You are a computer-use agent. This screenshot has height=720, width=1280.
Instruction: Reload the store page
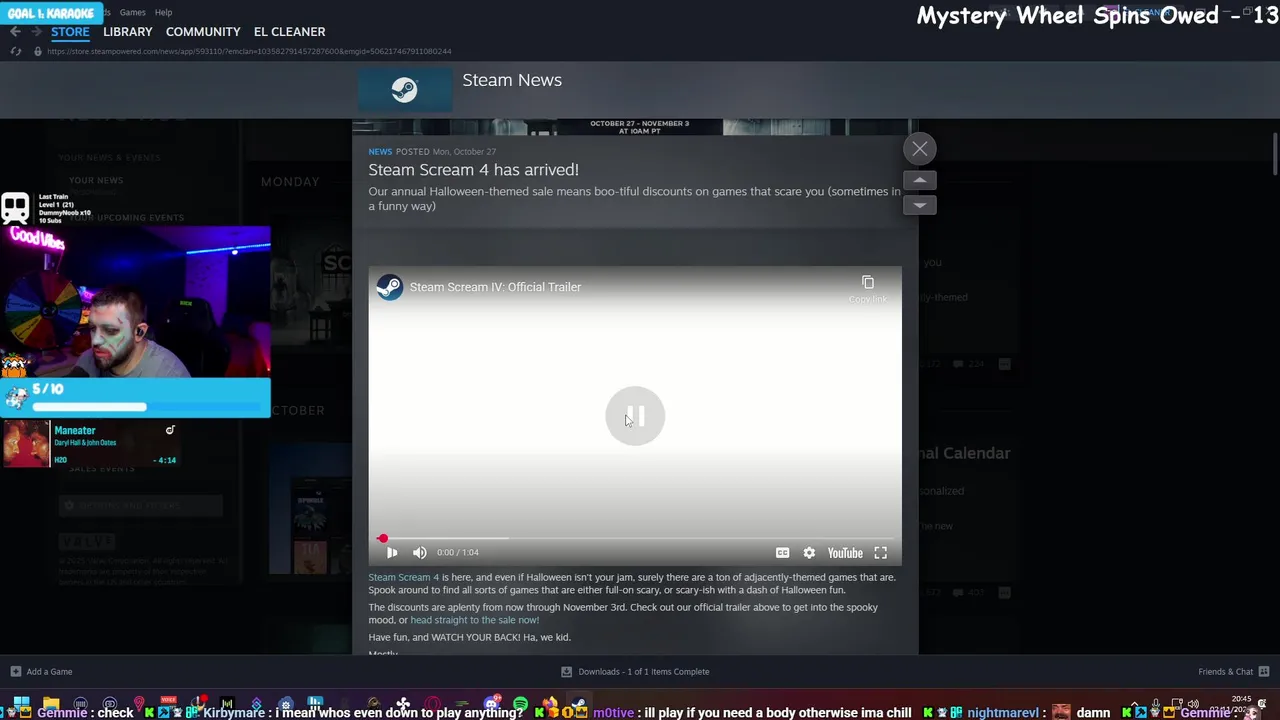16,51
